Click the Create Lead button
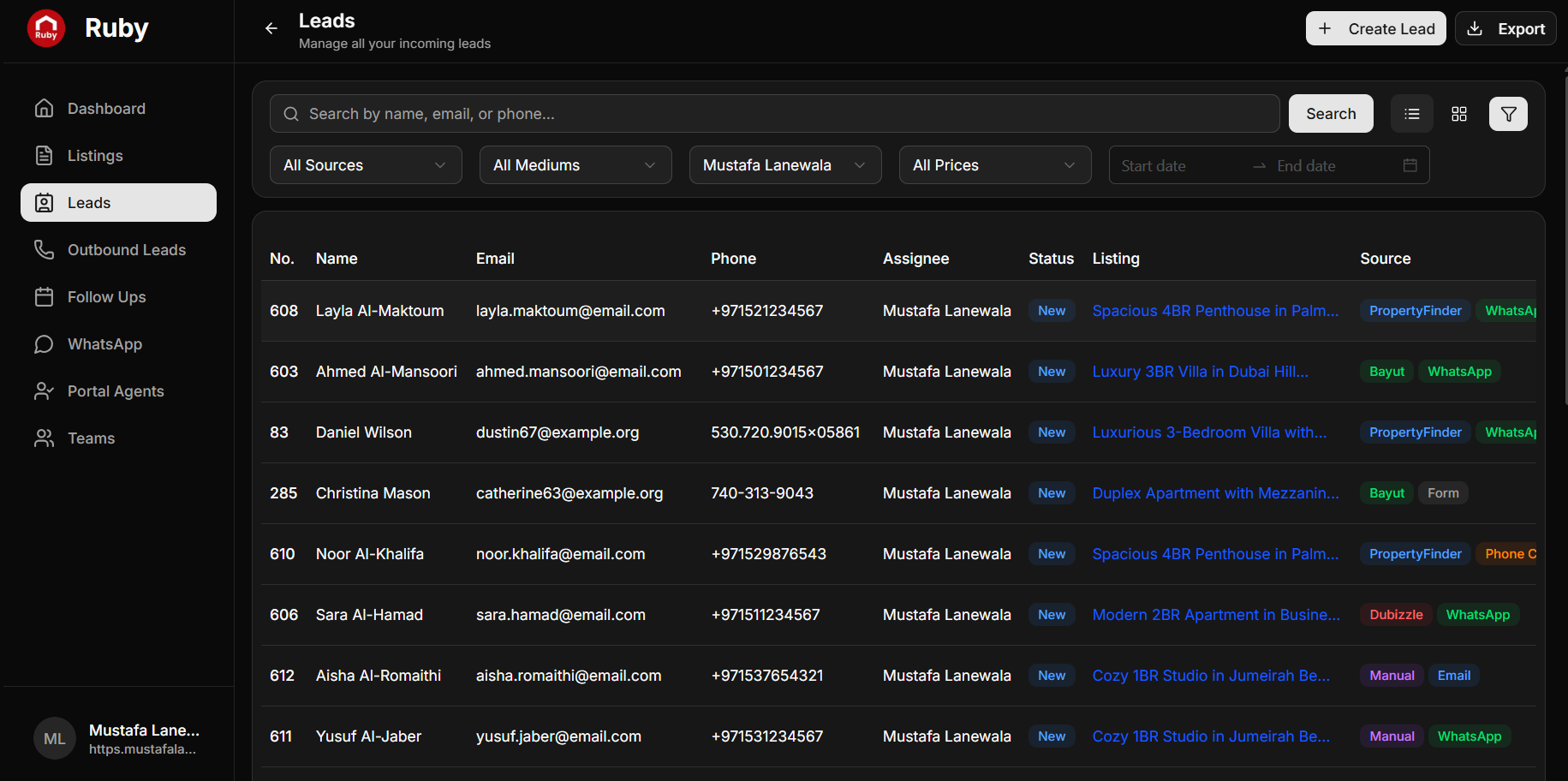The width and height of the screenshot is (1568, 781). (1375, 28)
